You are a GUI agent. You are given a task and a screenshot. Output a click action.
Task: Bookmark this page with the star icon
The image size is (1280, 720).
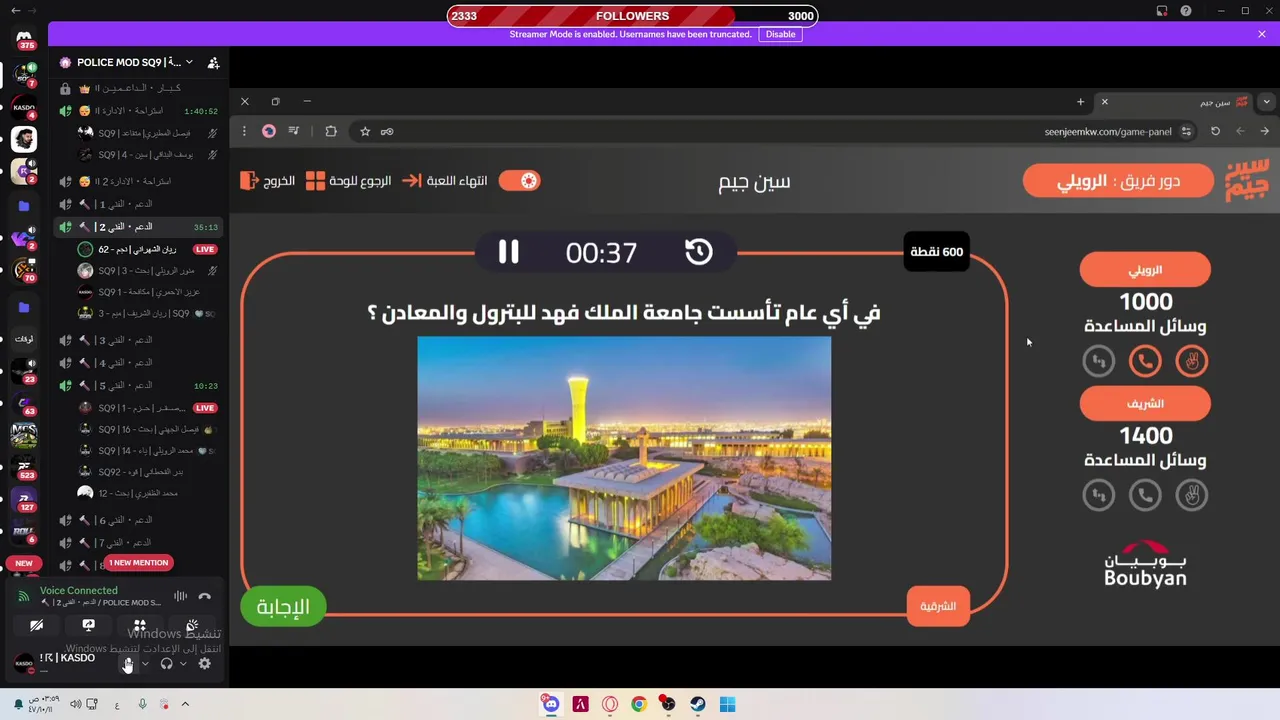[365, 131]
